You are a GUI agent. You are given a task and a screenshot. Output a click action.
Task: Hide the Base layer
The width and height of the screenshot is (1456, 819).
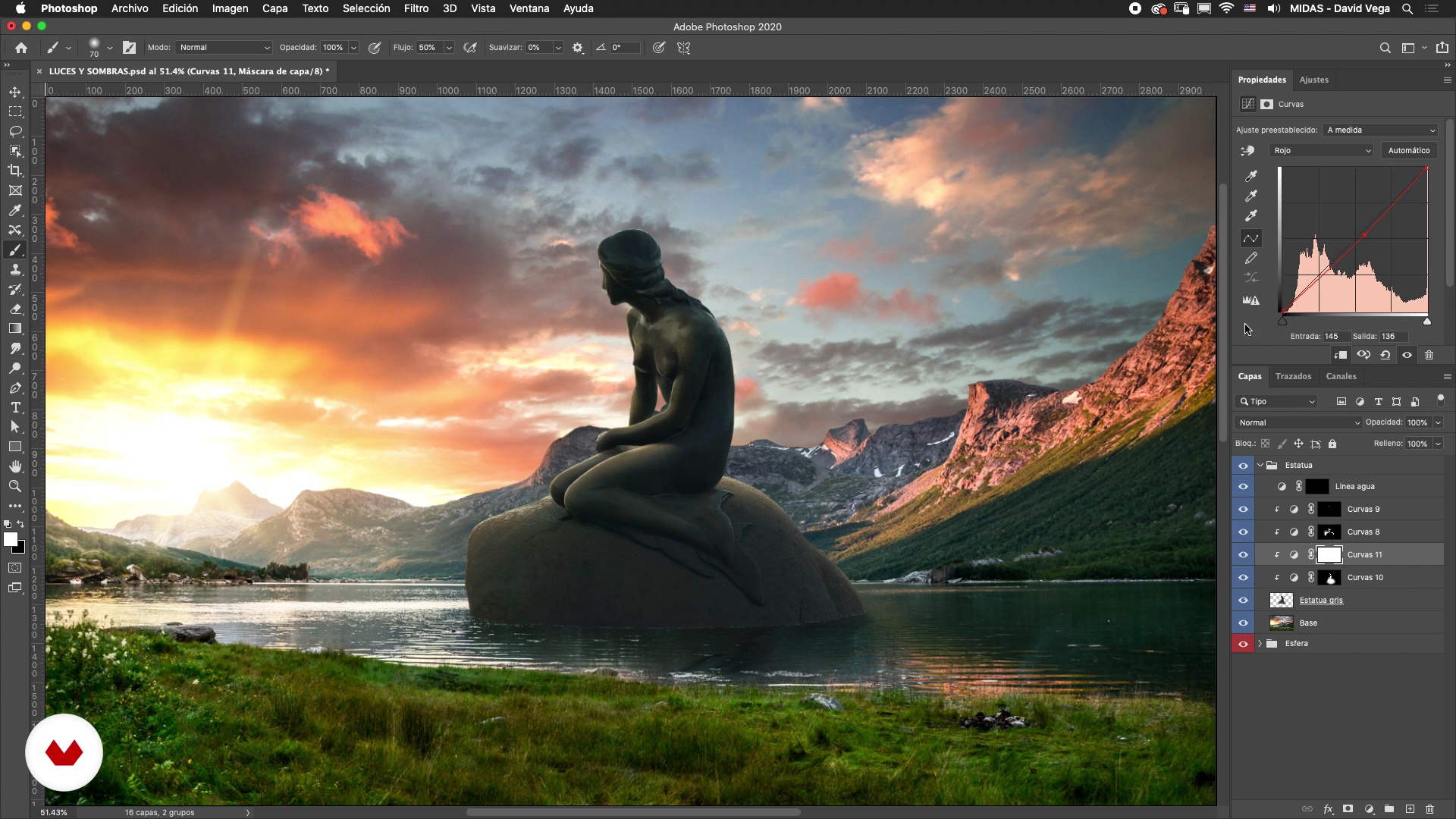[1243, 623]
